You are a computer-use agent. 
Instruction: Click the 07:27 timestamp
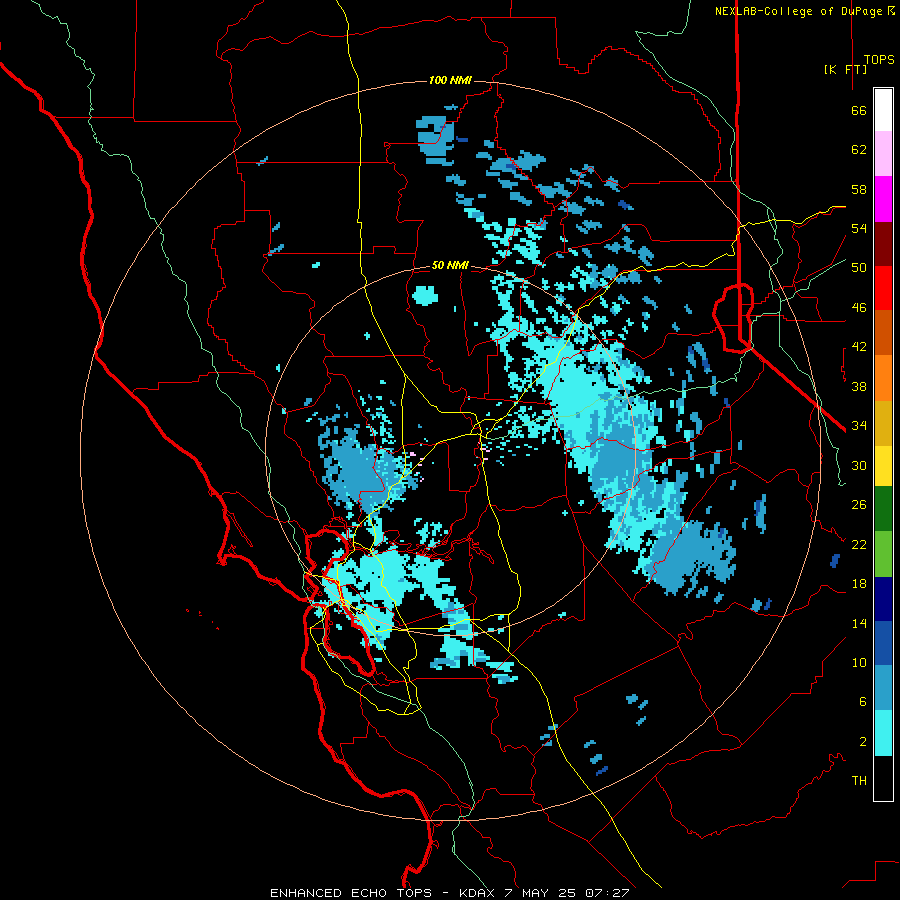607,893
